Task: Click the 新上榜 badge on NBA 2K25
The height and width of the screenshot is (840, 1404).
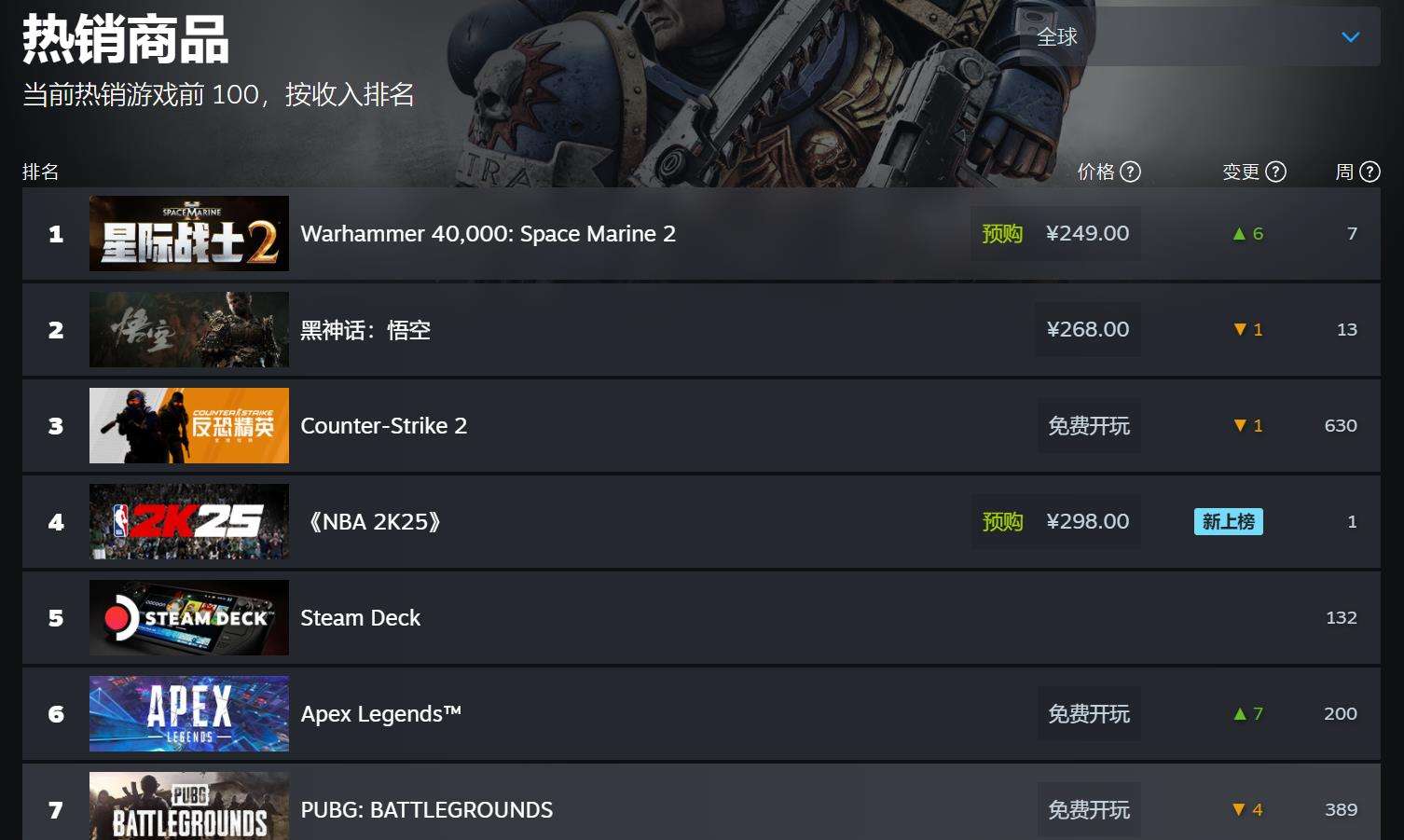Action: coord(1228,521)
